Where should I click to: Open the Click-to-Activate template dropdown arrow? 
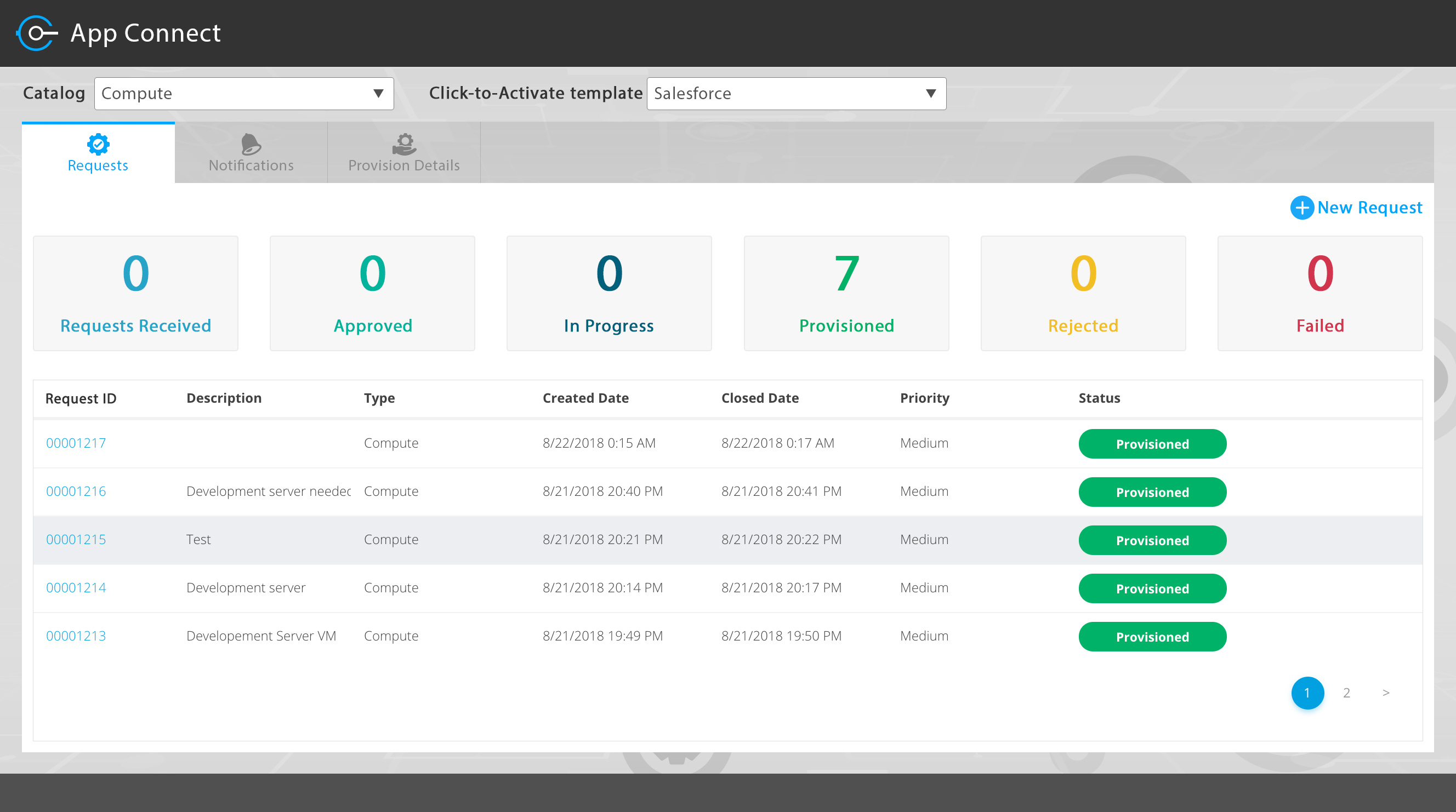point(930,94)
